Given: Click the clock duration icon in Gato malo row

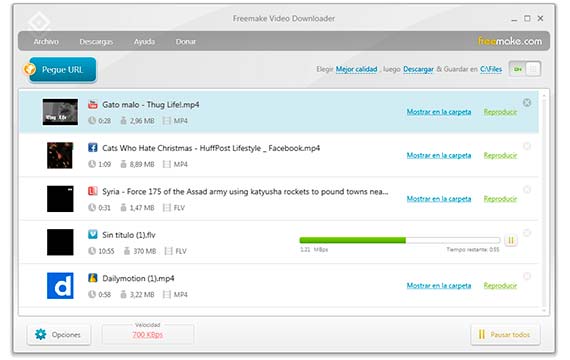Looking at the screenshot, I should tap(92, 120).
